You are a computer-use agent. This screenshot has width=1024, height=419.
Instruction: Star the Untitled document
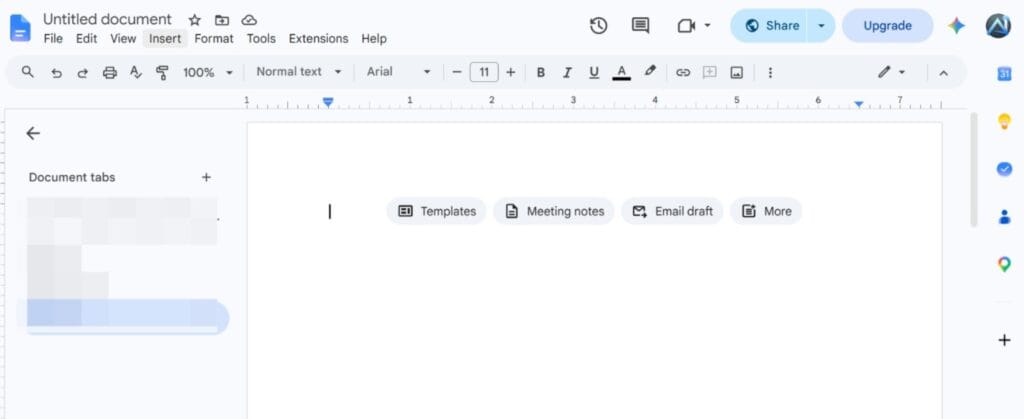[x=195, y=20]
